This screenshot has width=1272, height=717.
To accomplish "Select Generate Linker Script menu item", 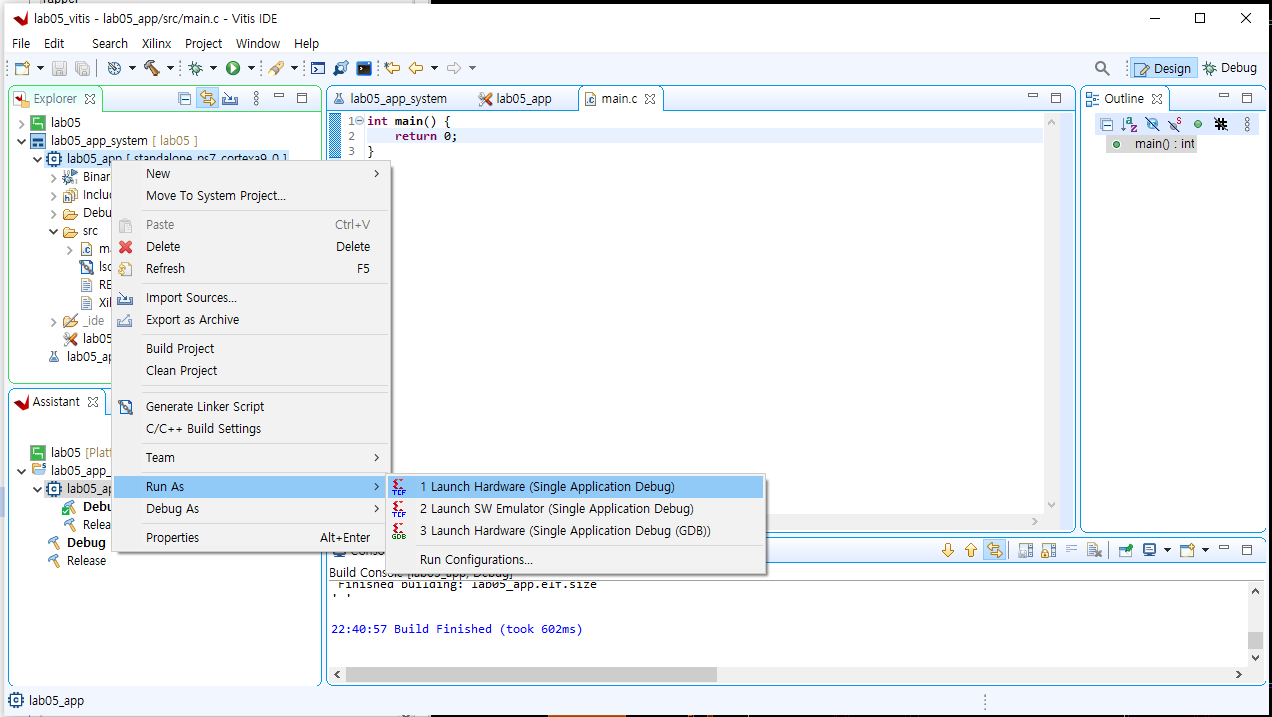I will [x=251, y=407].
